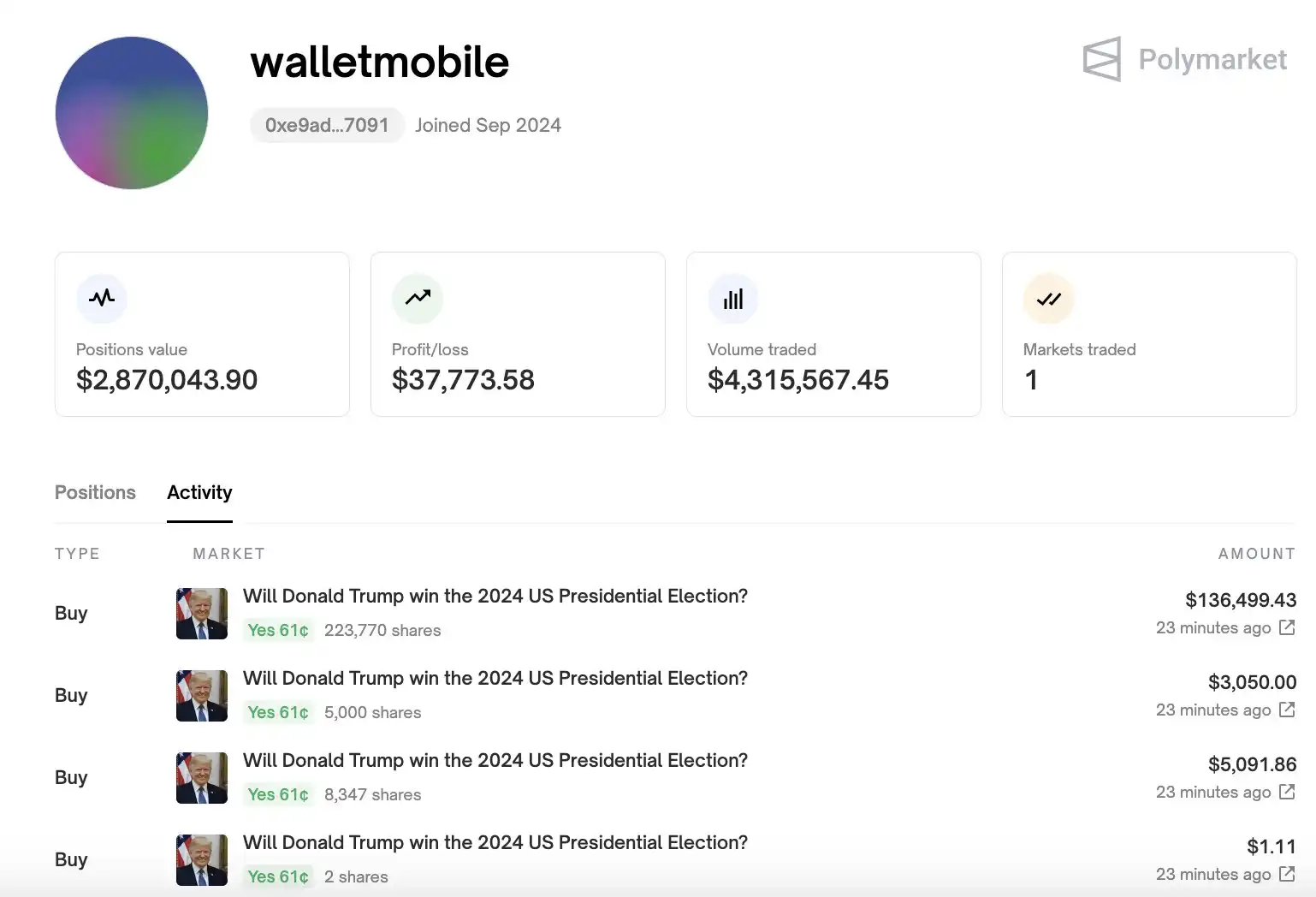
Task: Click the walletmobile gradient profile avatar
Action: point(132,113)
